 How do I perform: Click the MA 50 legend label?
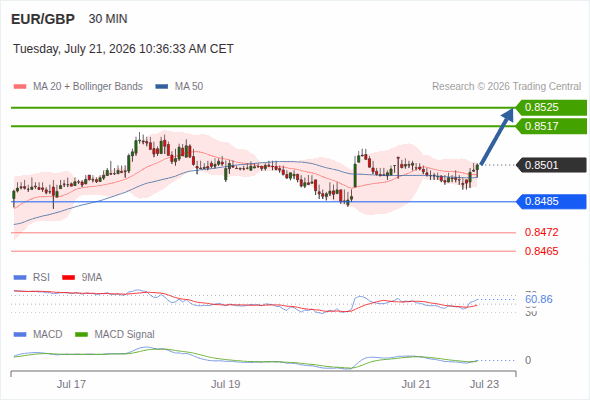tap(189, 87)
